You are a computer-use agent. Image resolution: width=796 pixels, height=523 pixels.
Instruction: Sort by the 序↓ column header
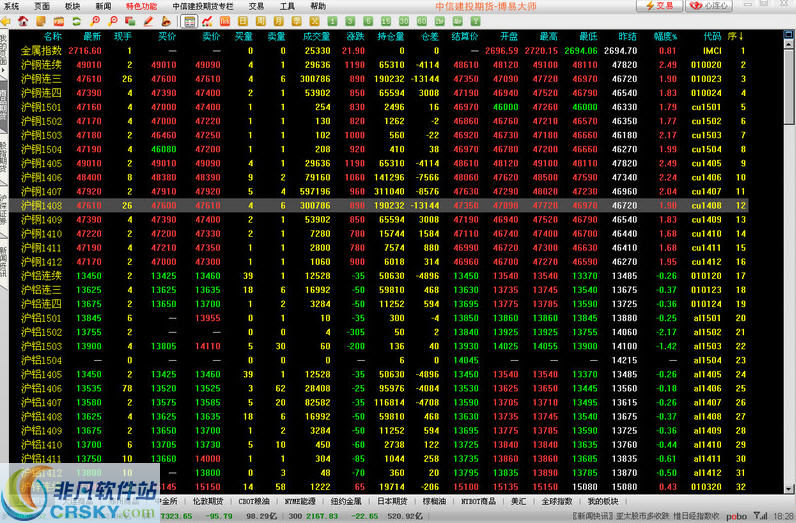tap(736, 36)
